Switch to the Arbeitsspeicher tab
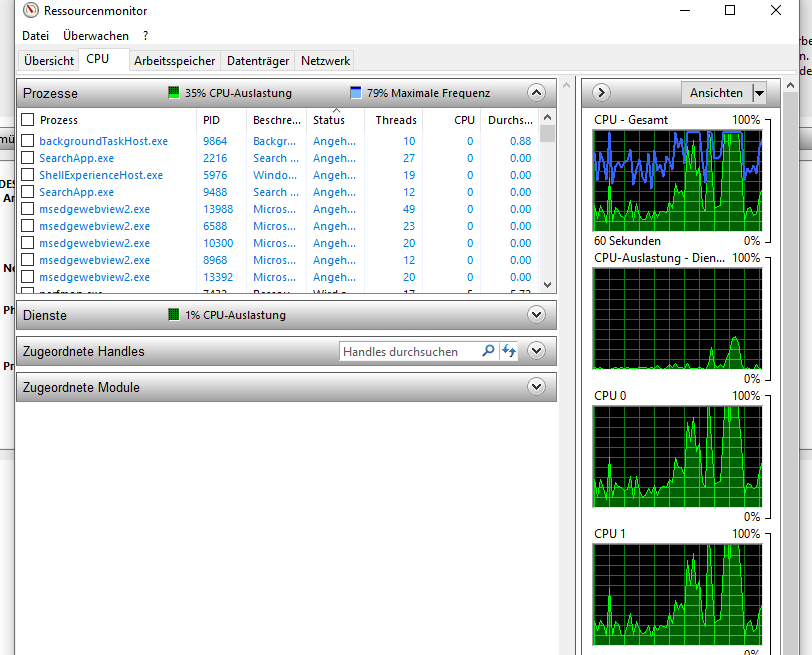 175,61
